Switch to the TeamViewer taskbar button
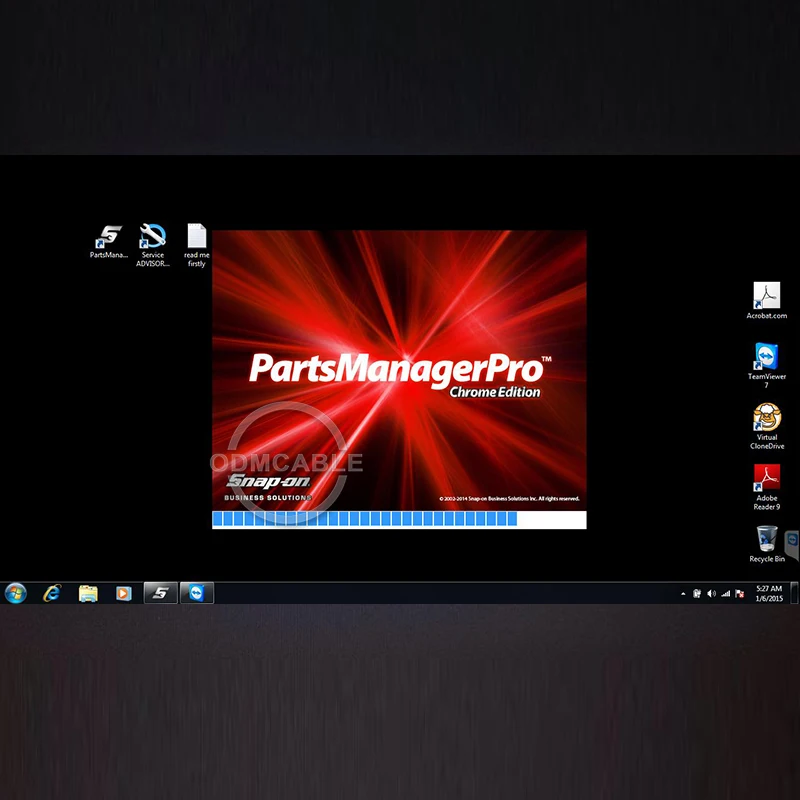Screen dimensions: 800x800 tap(197, 593)
